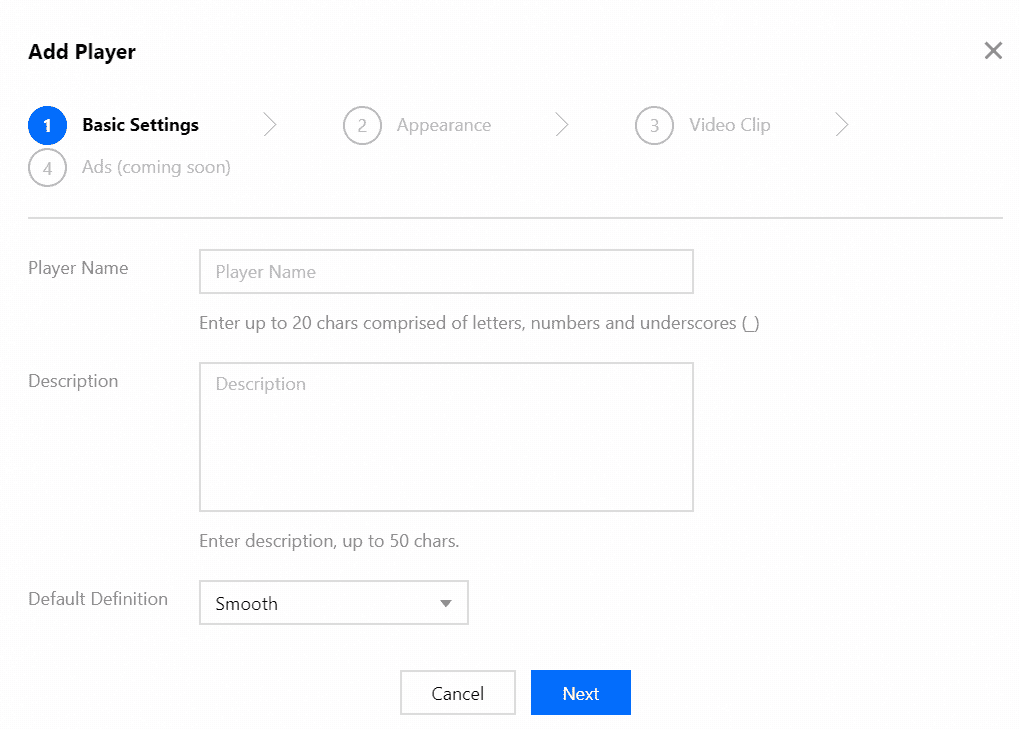This screenshot has width=1020, height=730.
Task: Click Next to continue
Action: [581, 693]
